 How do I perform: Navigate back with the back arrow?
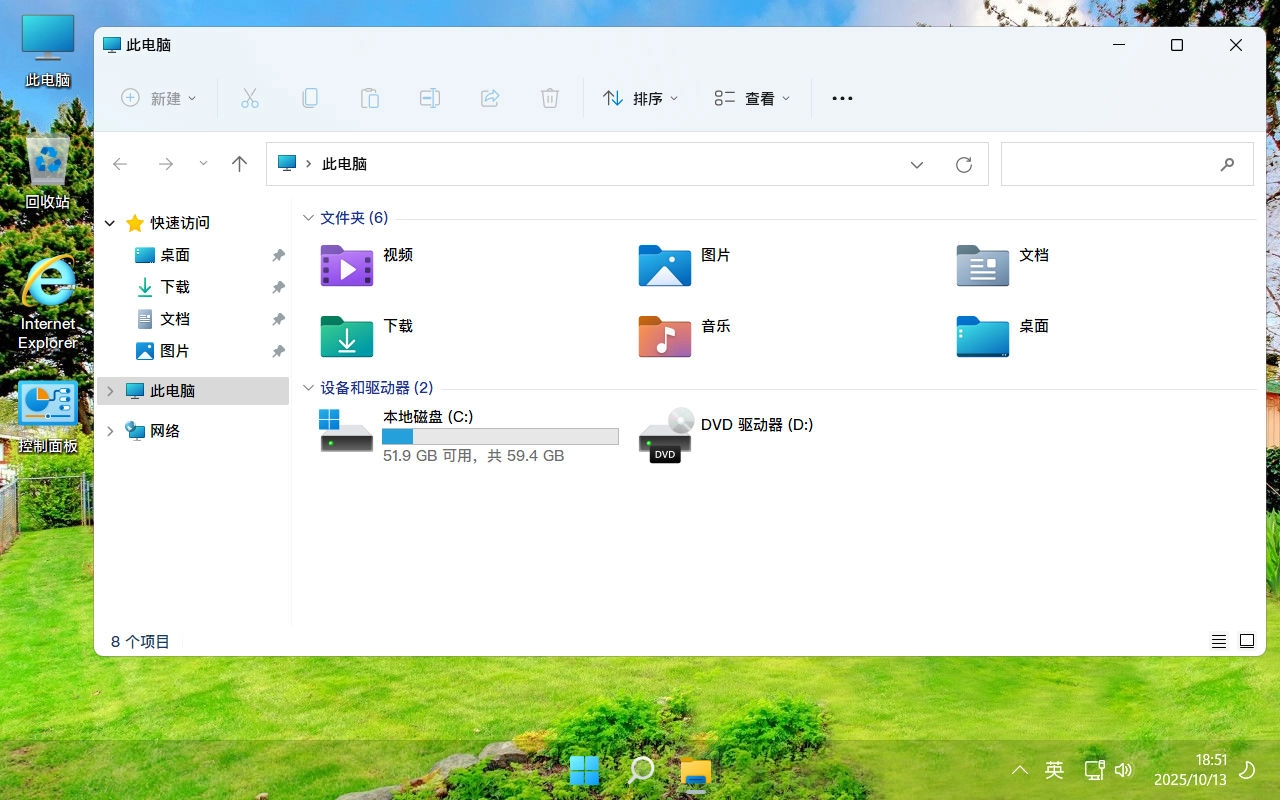120,163
